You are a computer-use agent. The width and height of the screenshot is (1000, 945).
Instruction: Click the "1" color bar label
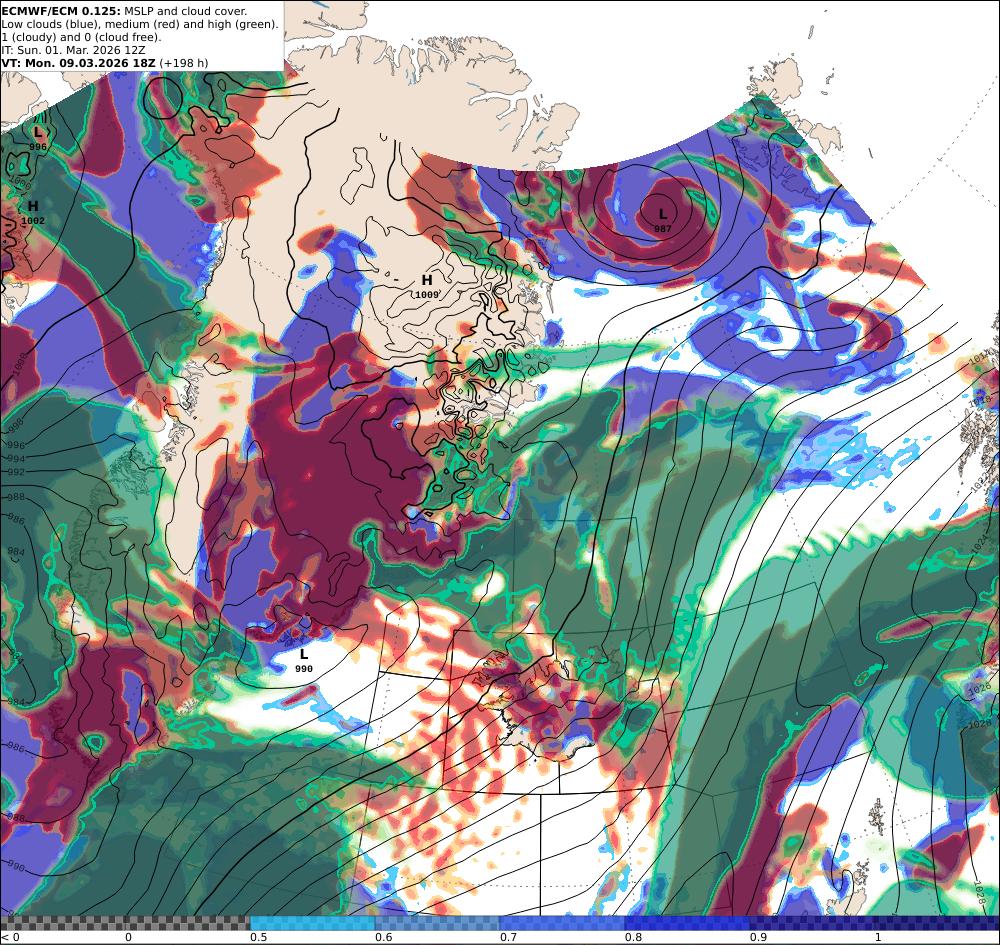(x=878, y=937)
